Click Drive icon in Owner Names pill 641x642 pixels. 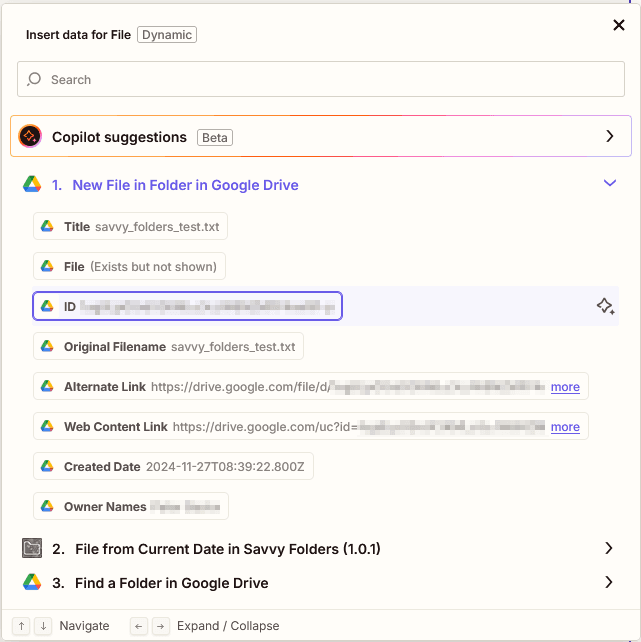47,506
